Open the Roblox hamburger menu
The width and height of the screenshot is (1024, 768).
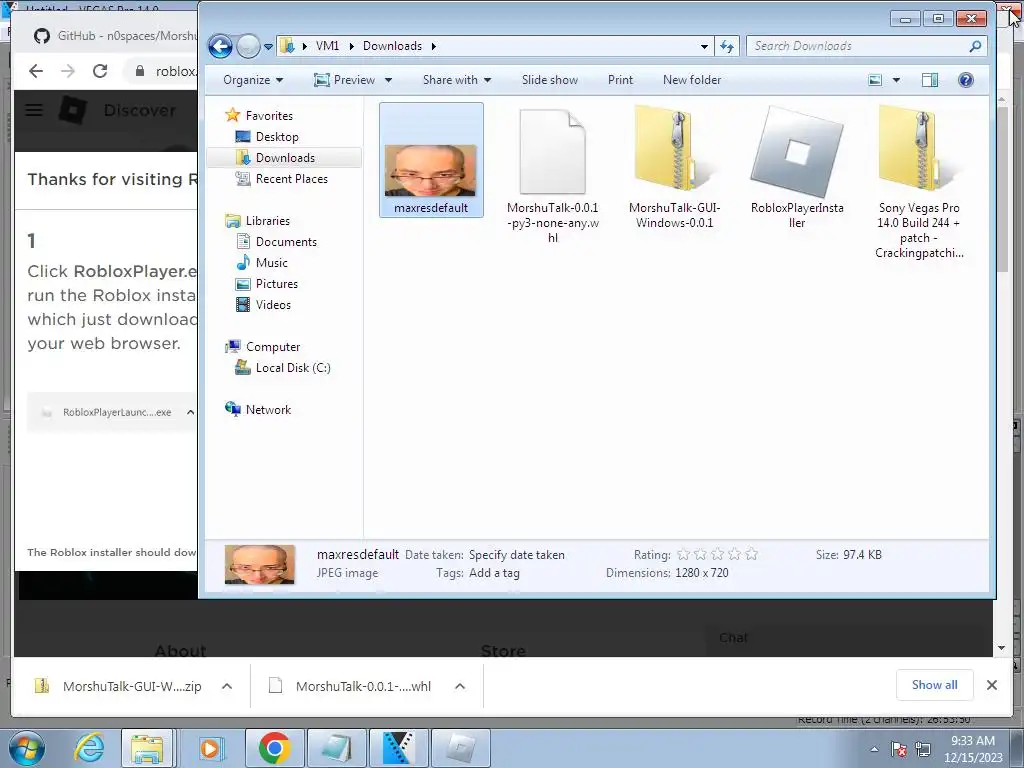click(x=34, y=110)
